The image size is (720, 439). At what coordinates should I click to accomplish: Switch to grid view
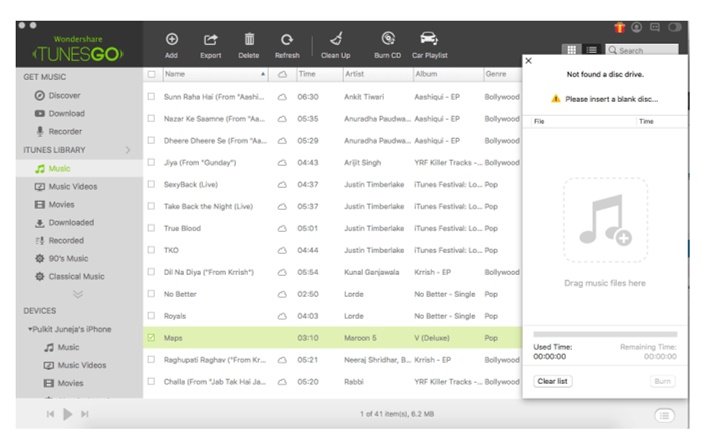coord(572,50)
